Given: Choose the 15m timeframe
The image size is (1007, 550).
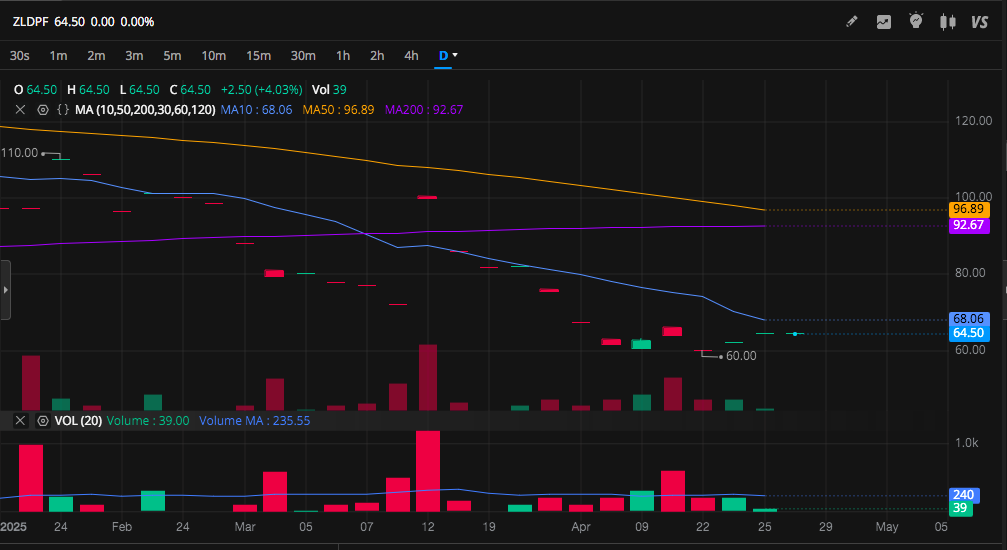Looking at the screenshot, I should coord(258,55).
